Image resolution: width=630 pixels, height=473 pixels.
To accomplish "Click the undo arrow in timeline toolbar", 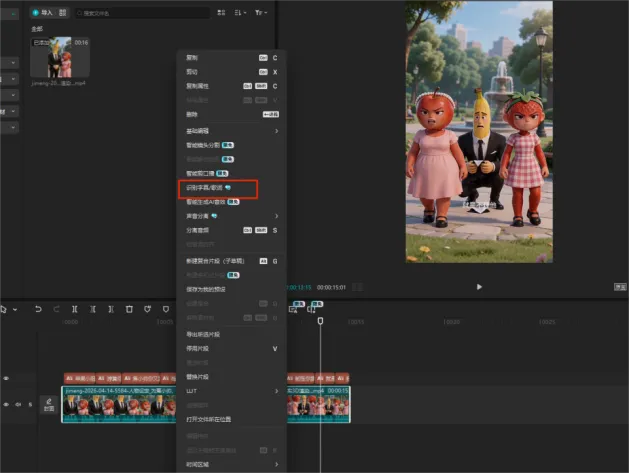I will coord(39,309).
